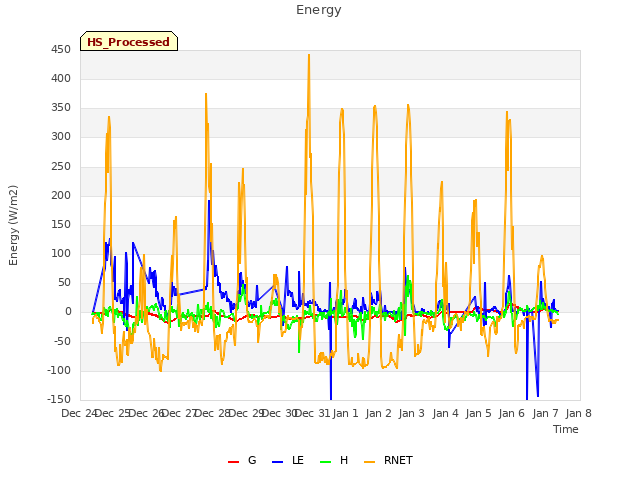Click the 300 y-axis tick label

(61, 137)
